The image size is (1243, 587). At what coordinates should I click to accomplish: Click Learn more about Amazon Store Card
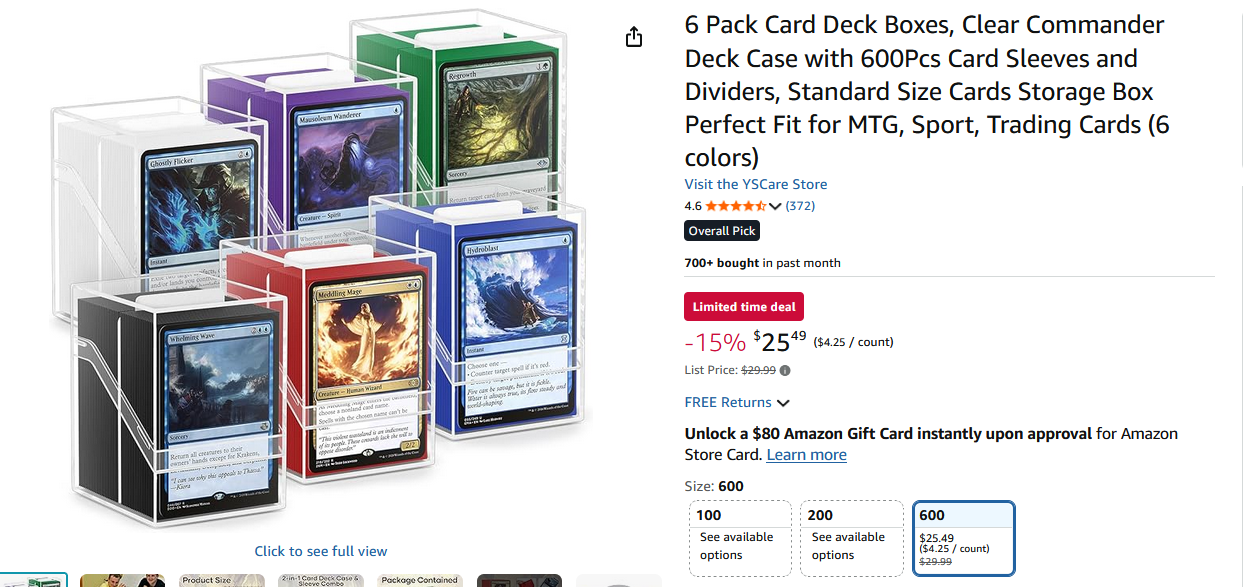click(x=806, y=455)
